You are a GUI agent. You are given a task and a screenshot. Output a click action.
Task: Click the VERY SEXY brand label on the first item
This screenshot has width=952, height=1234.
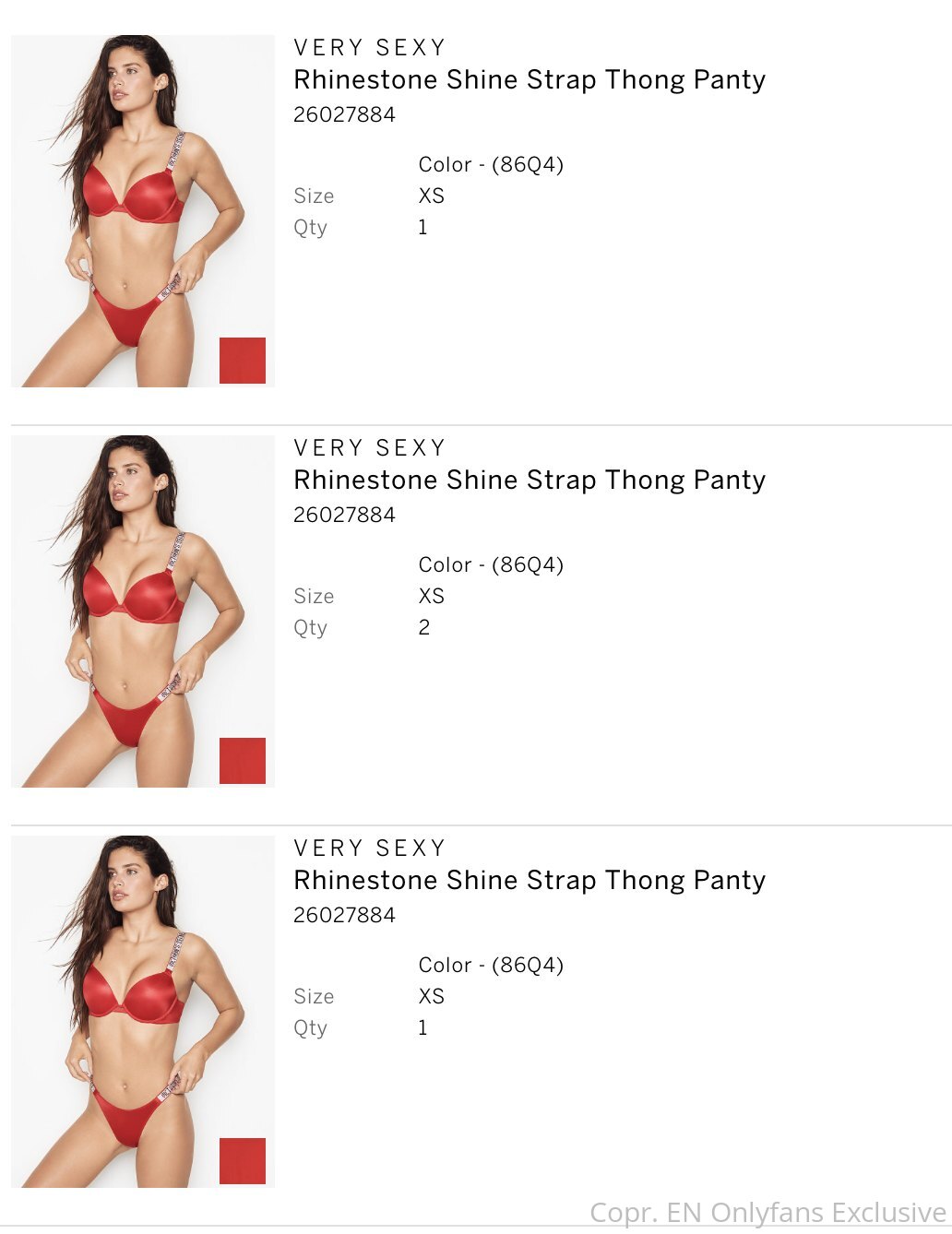pos(370,48)
